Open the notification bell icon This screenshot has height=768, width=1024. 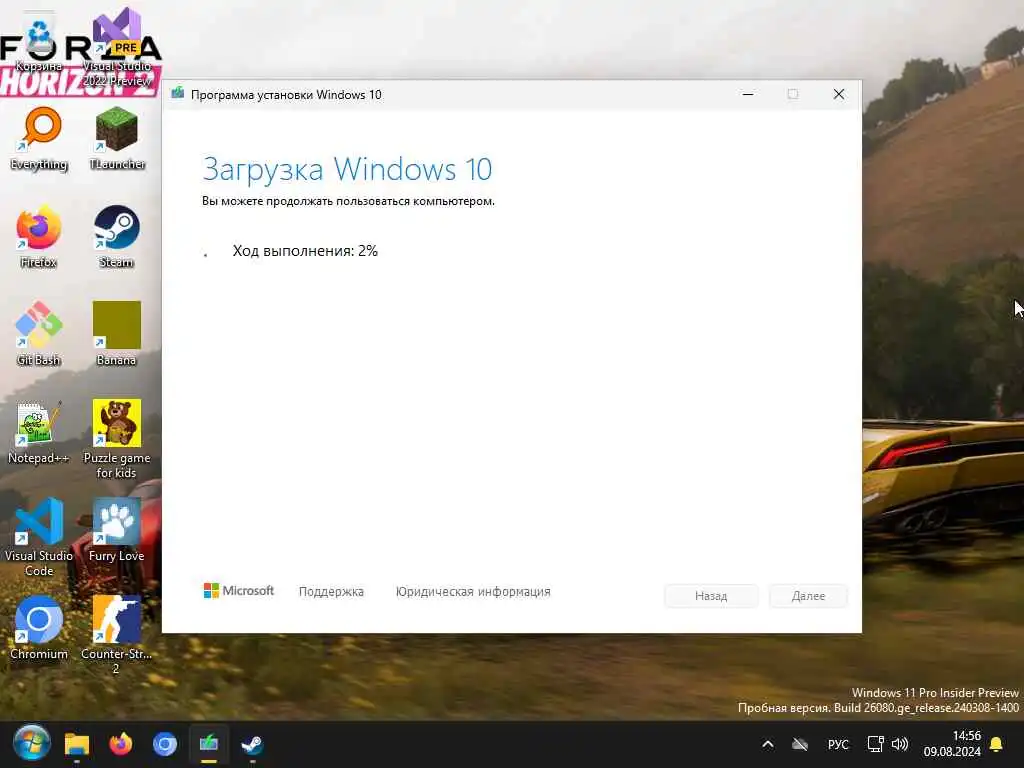click(997, 744)
